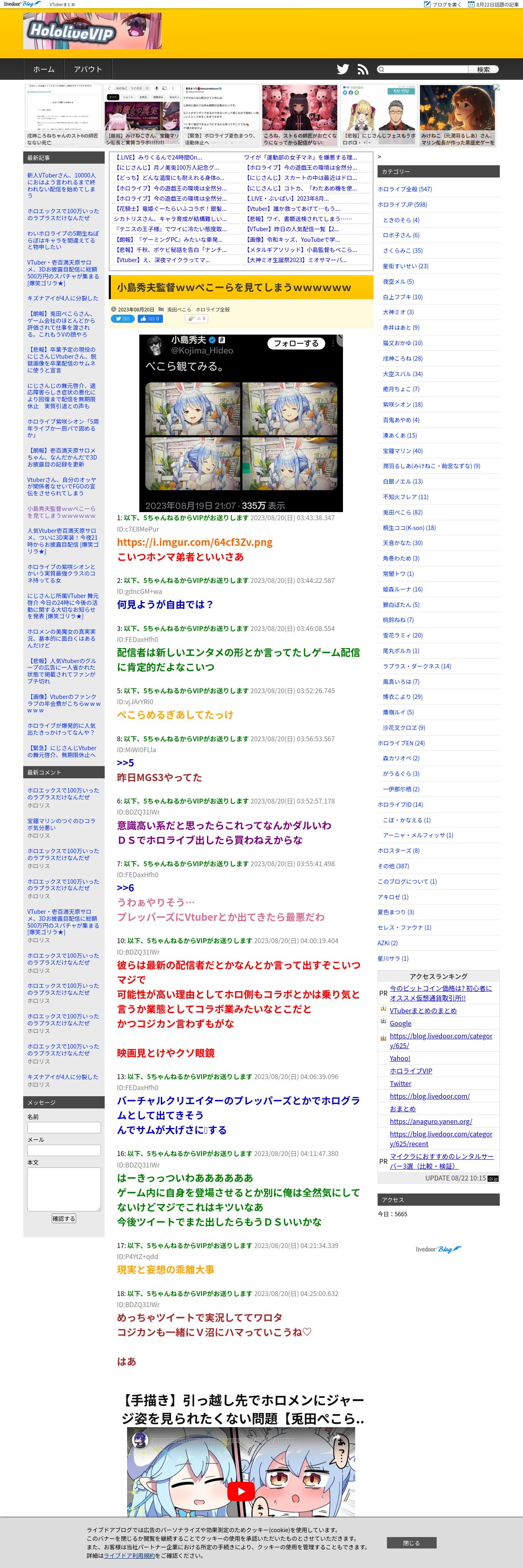
Task: Open the 【緊急】ホロライブ夏色まつり thumbnail
Action: coord(221,116)
